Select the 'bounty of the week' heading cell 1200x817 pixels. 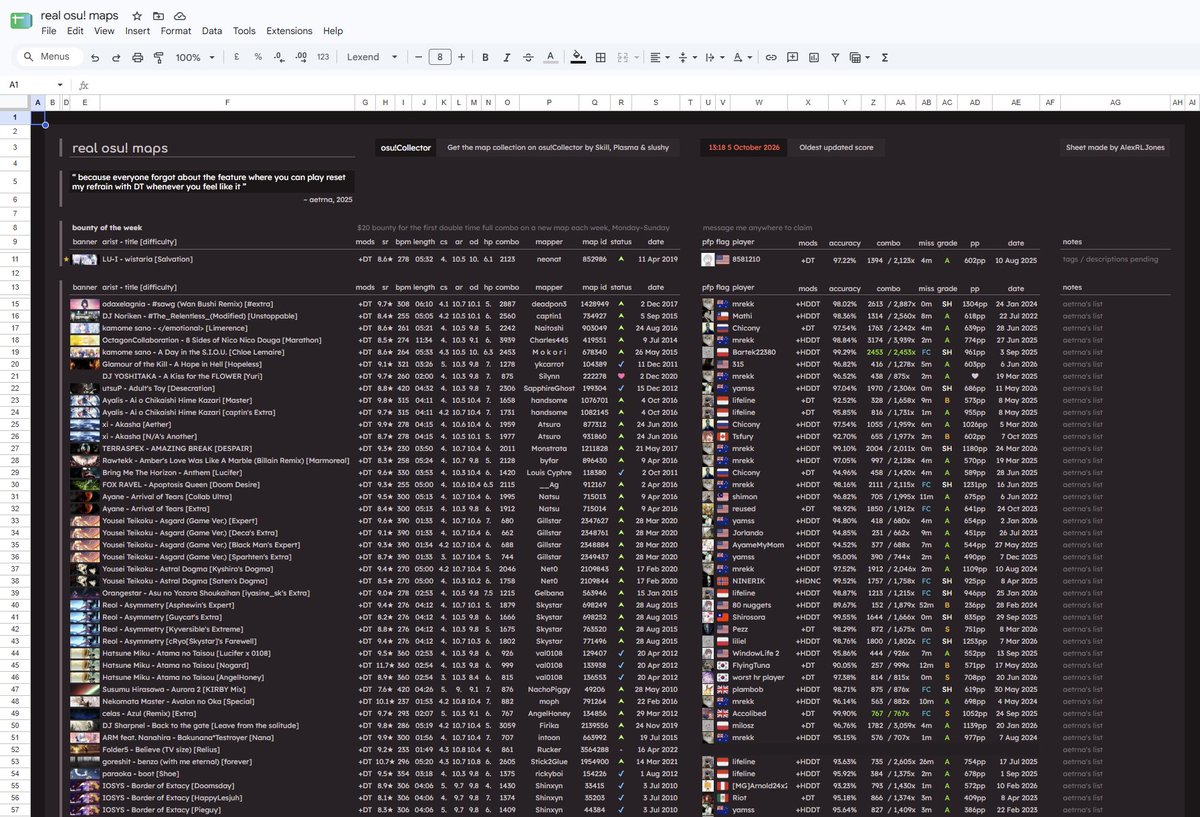point(106,227)
